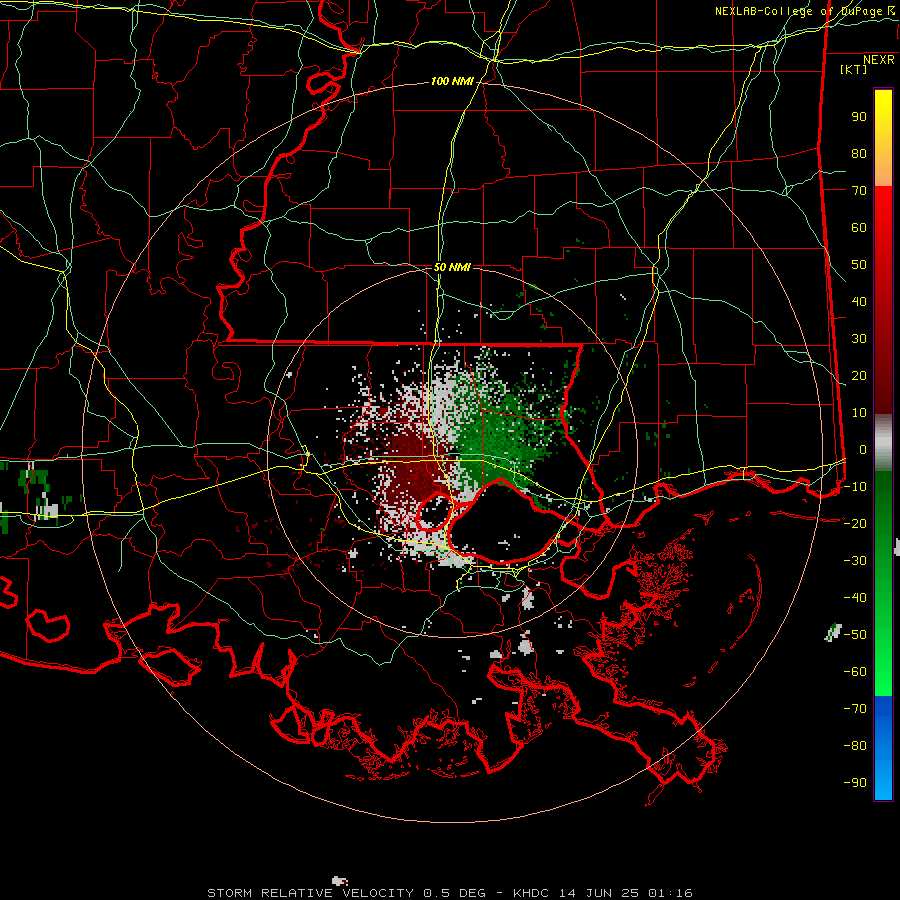Click the NEXLAB-College of DuPage header text
The image size is (900, 900).
804,11
